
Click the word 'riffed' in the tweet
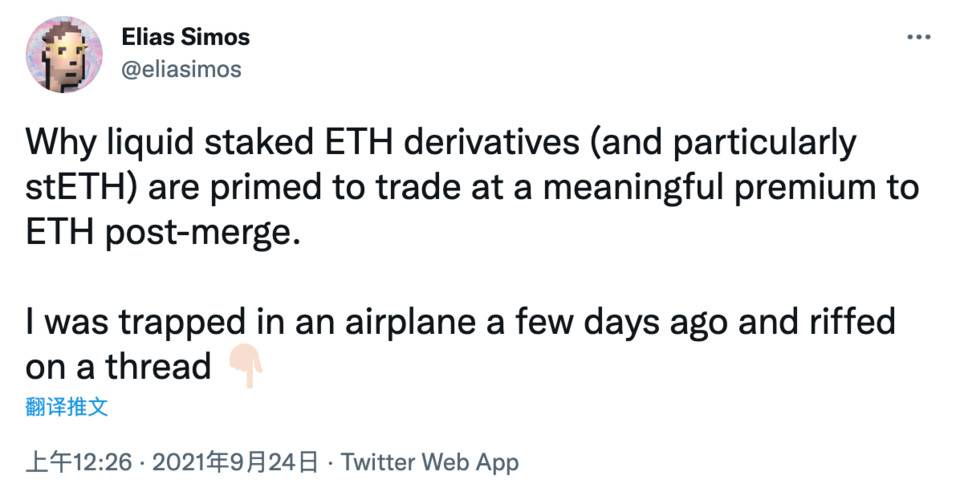pos(853,322)
